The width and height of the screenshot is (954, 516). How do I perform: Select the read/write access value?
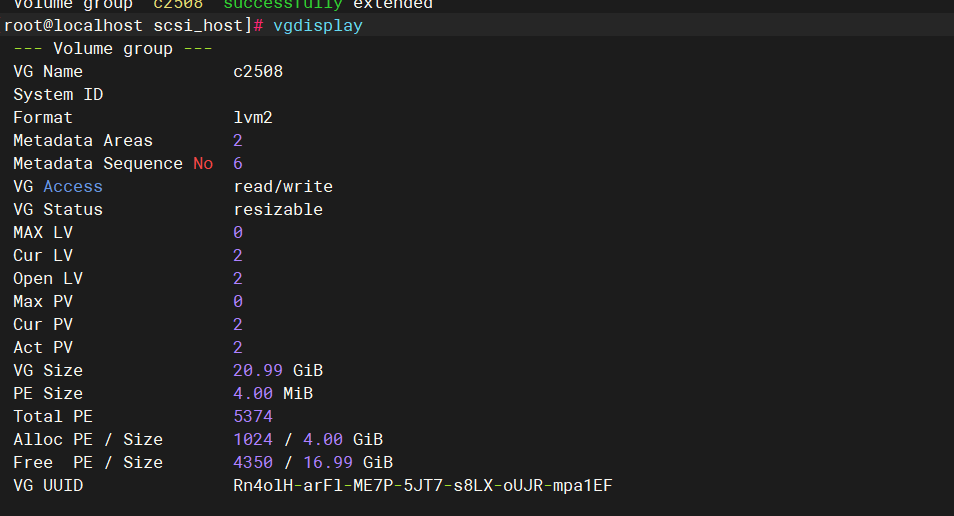click(283, 187)
